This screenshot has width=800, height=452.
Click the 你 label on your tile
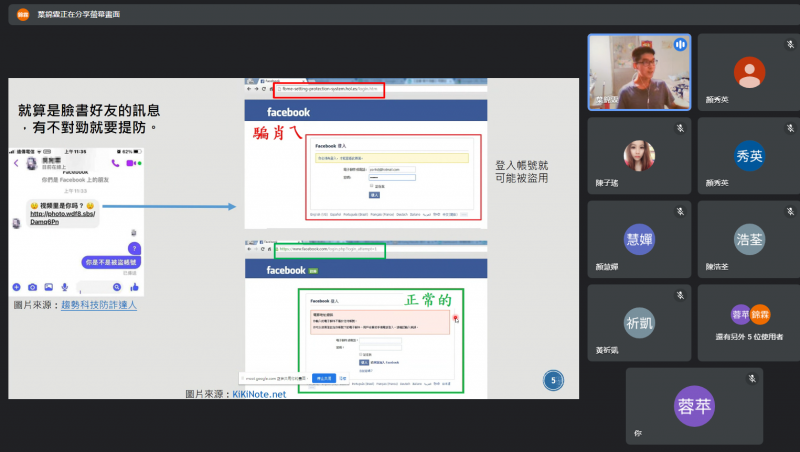coord(638,434)
